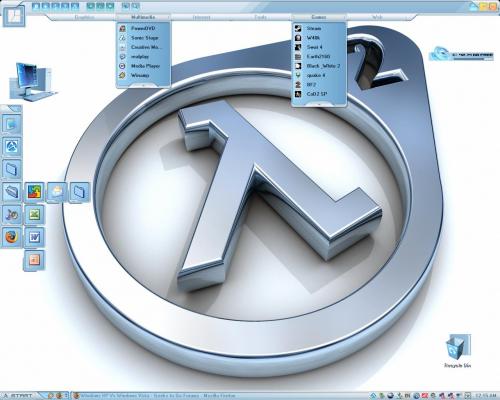Open the Multimedia menu tab
The width and height of the screenshot is (500, 400).
pyautogui.click(x=143, y=17)
